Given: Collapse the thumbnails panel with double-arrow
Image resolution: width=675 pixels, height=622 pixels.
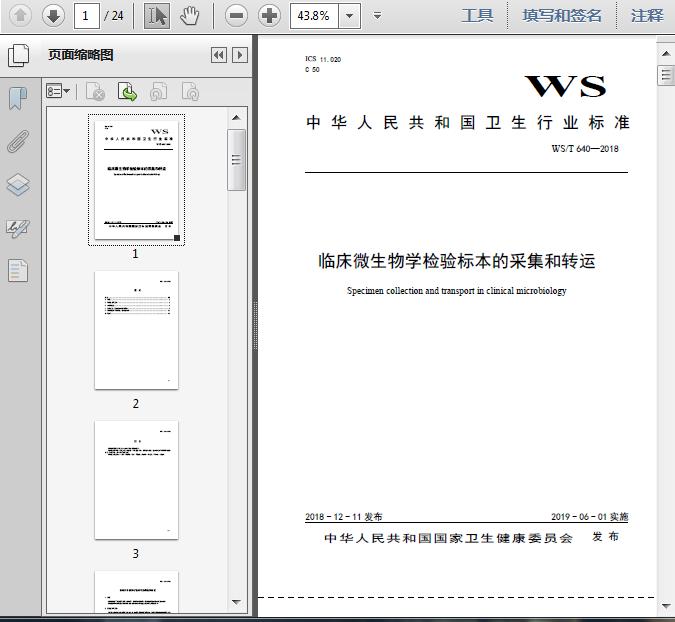Looking at the screenshot, I should (x=219, y=55).
